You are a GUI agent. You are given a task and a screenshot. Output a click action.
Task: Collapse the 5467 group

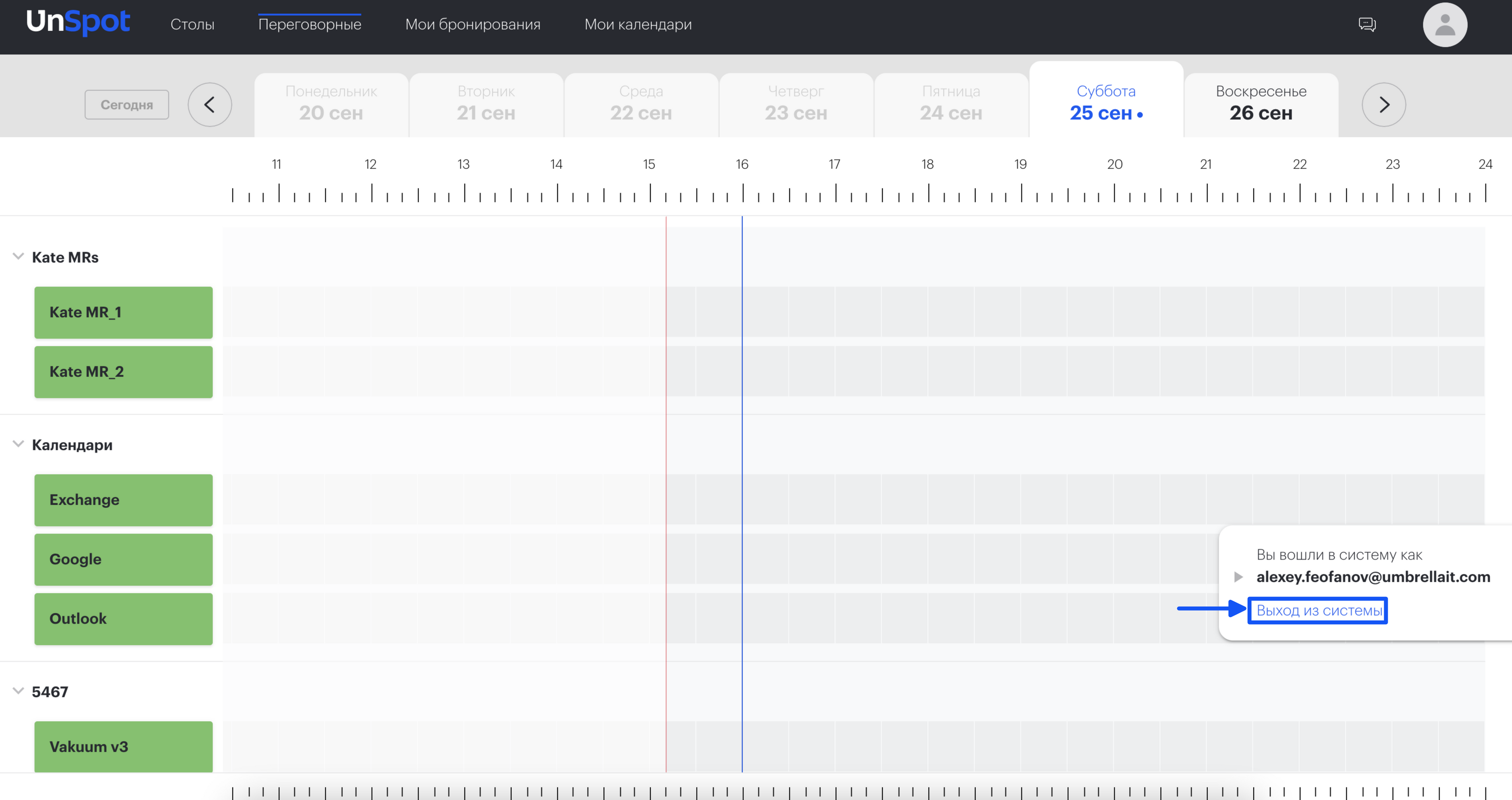click(18, 691)
